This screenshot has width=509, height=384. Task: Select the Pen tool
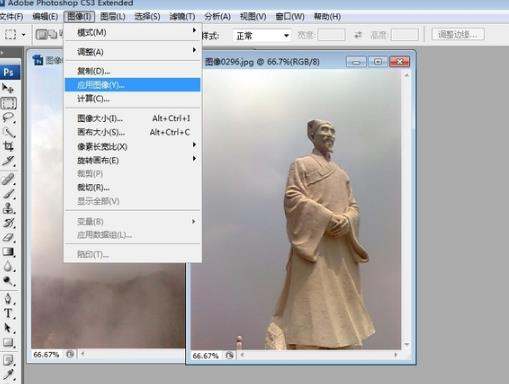click(x=8, y=299)
